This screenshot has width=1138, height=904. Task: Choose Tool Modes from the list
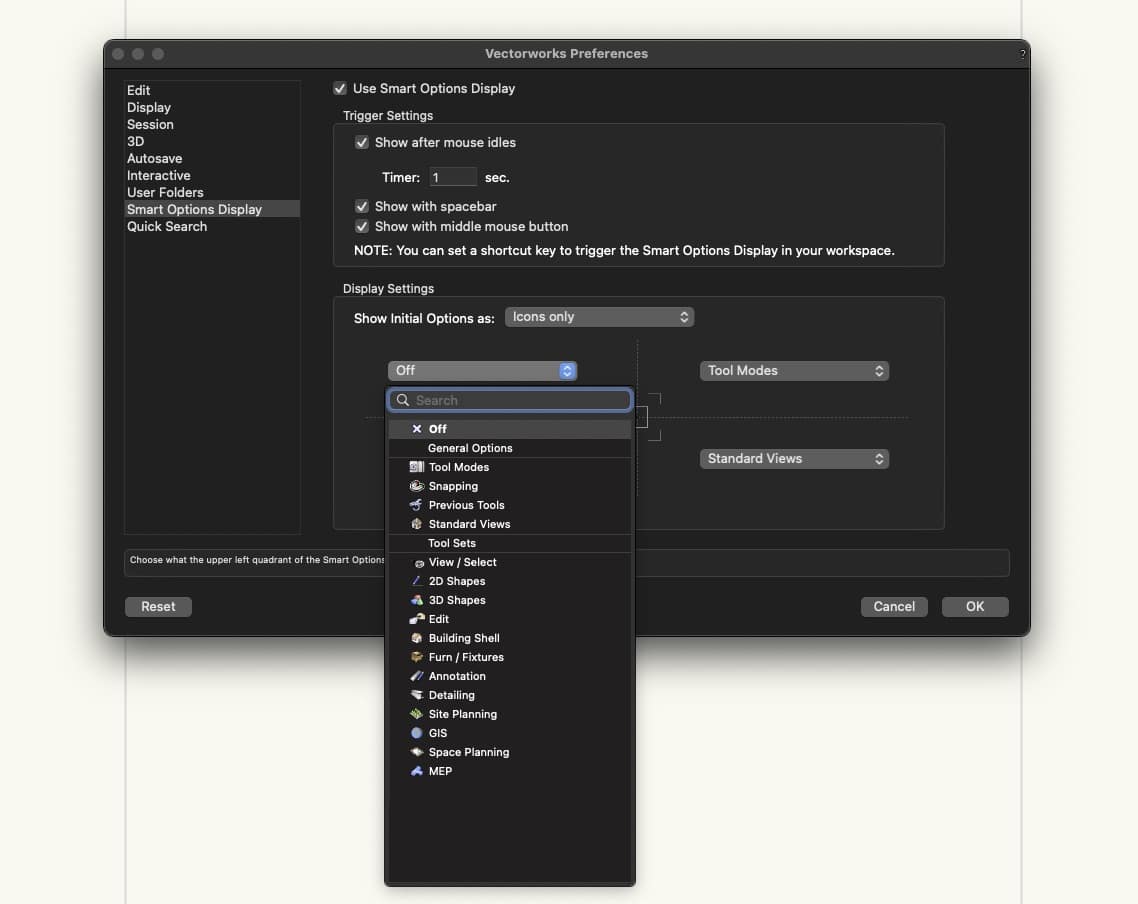click(509, 467)
